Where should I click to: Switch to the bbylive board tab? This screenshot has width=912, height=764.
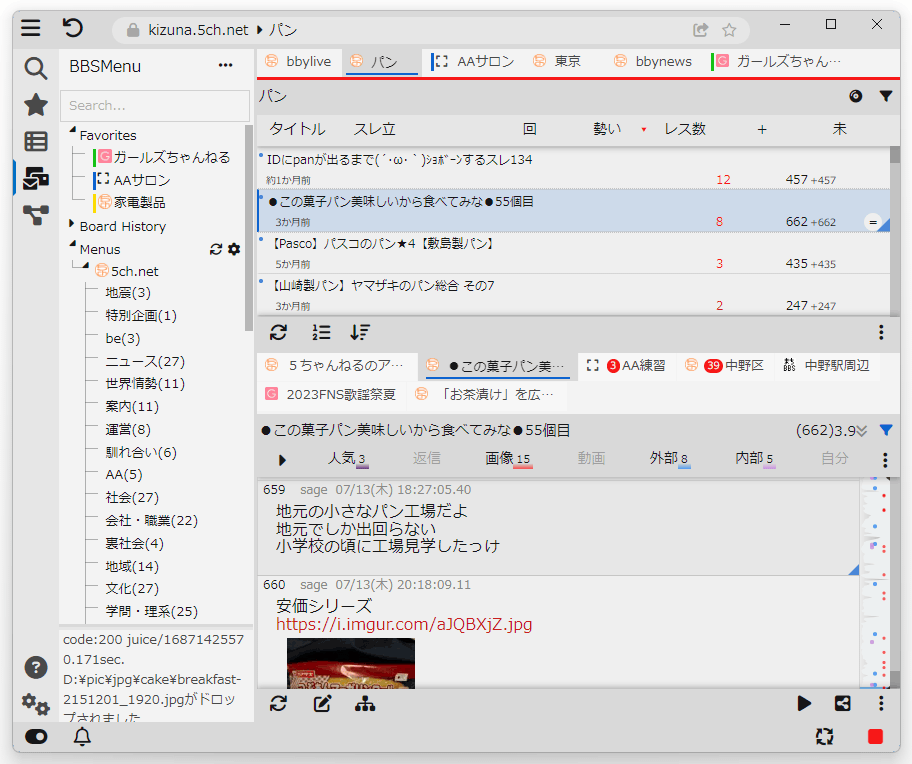[299, 62]
